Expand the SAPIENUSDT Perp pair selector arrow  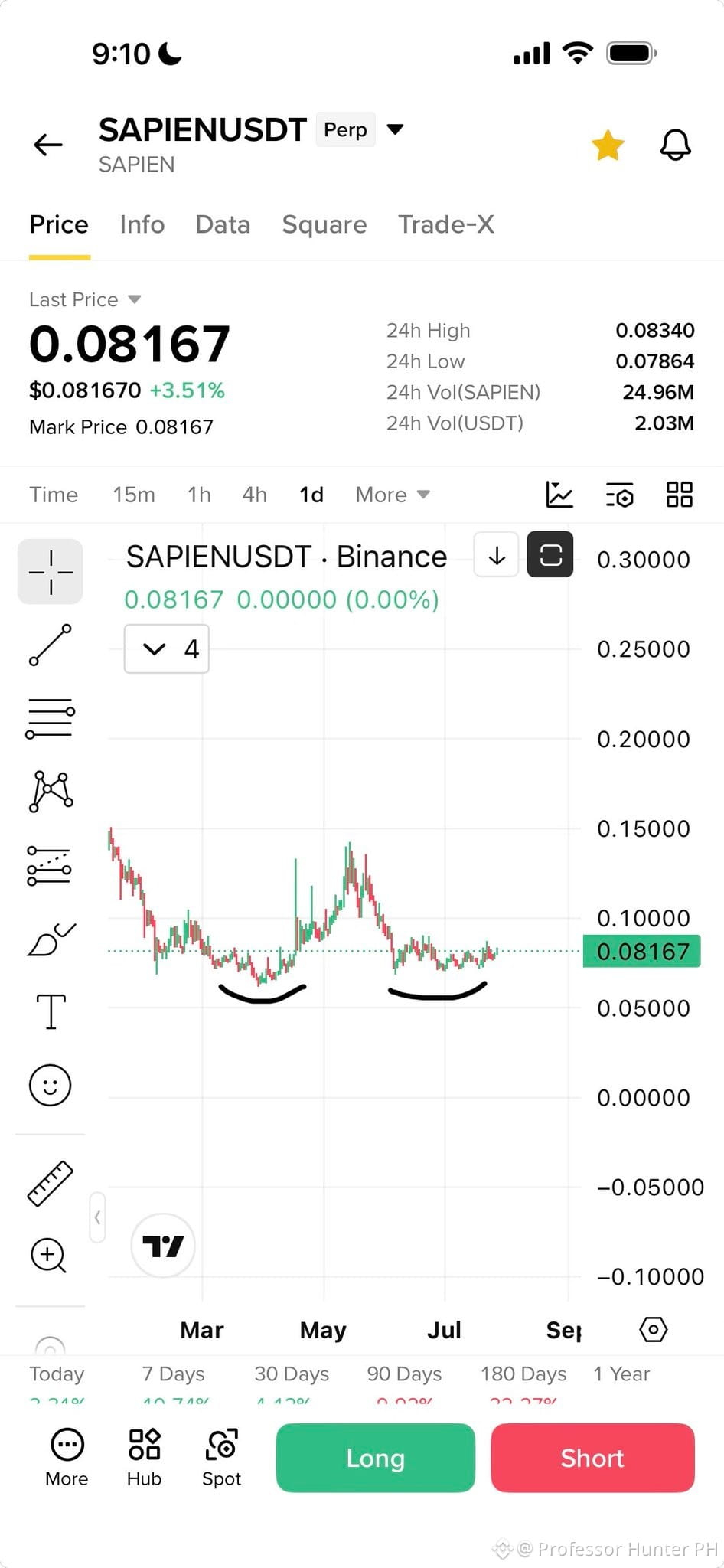tap(395, 129)
